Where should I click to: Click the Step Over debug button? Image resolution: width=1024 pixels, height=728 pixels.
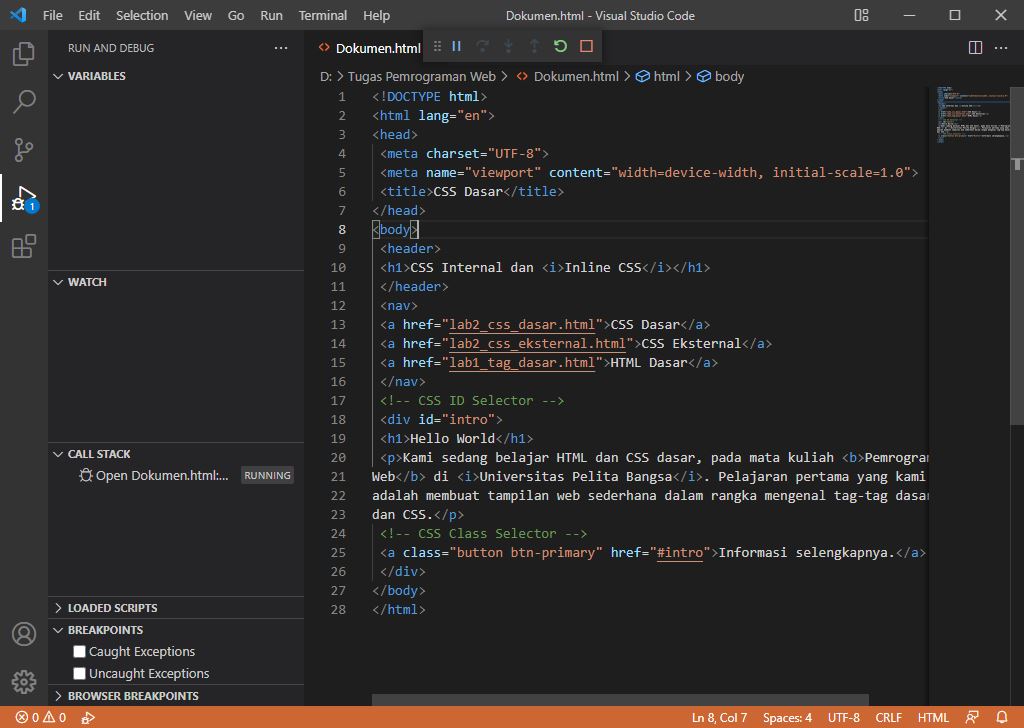[483, 46]
